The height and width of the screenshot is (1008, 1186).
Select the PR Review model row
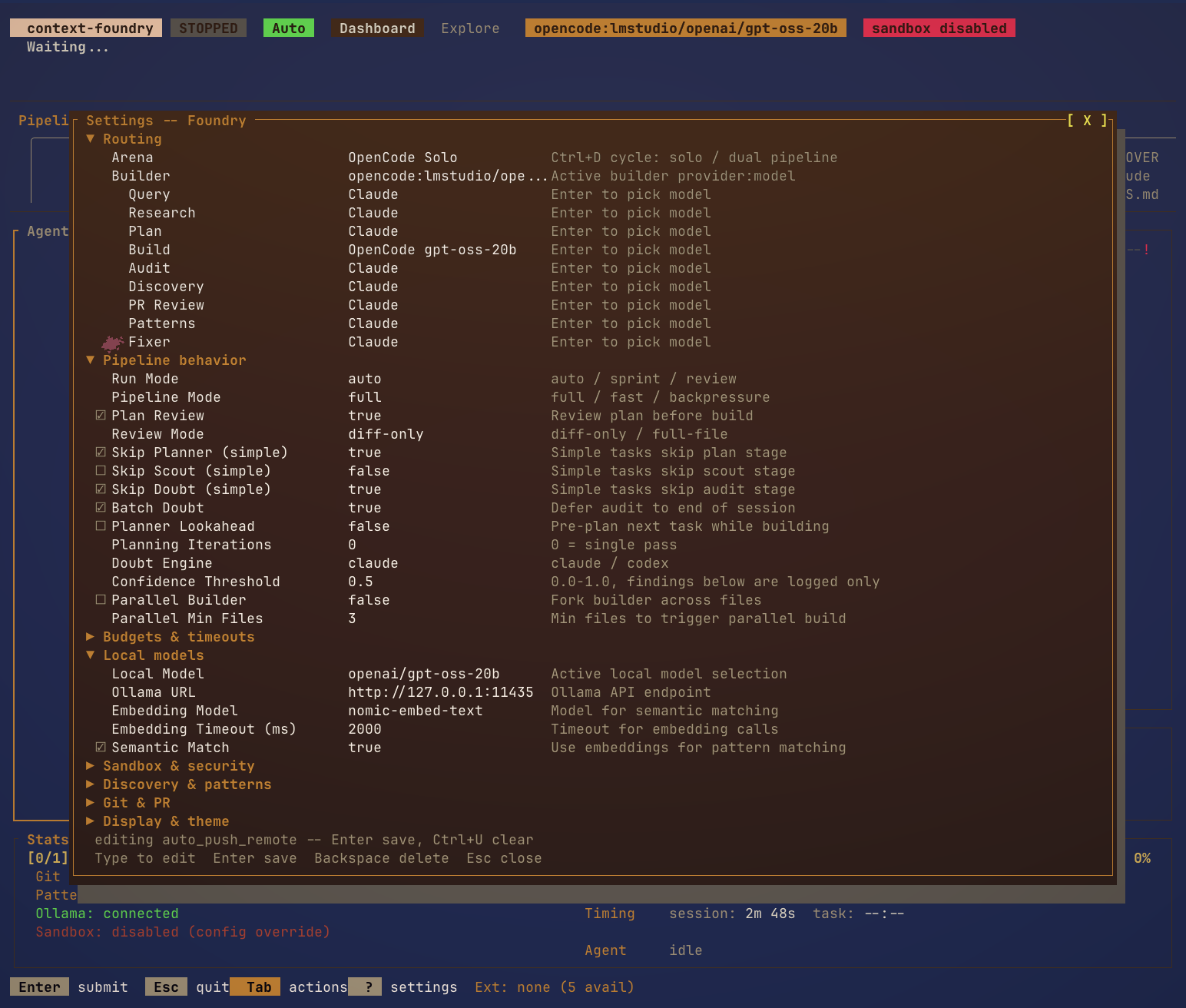pos(591,305)
